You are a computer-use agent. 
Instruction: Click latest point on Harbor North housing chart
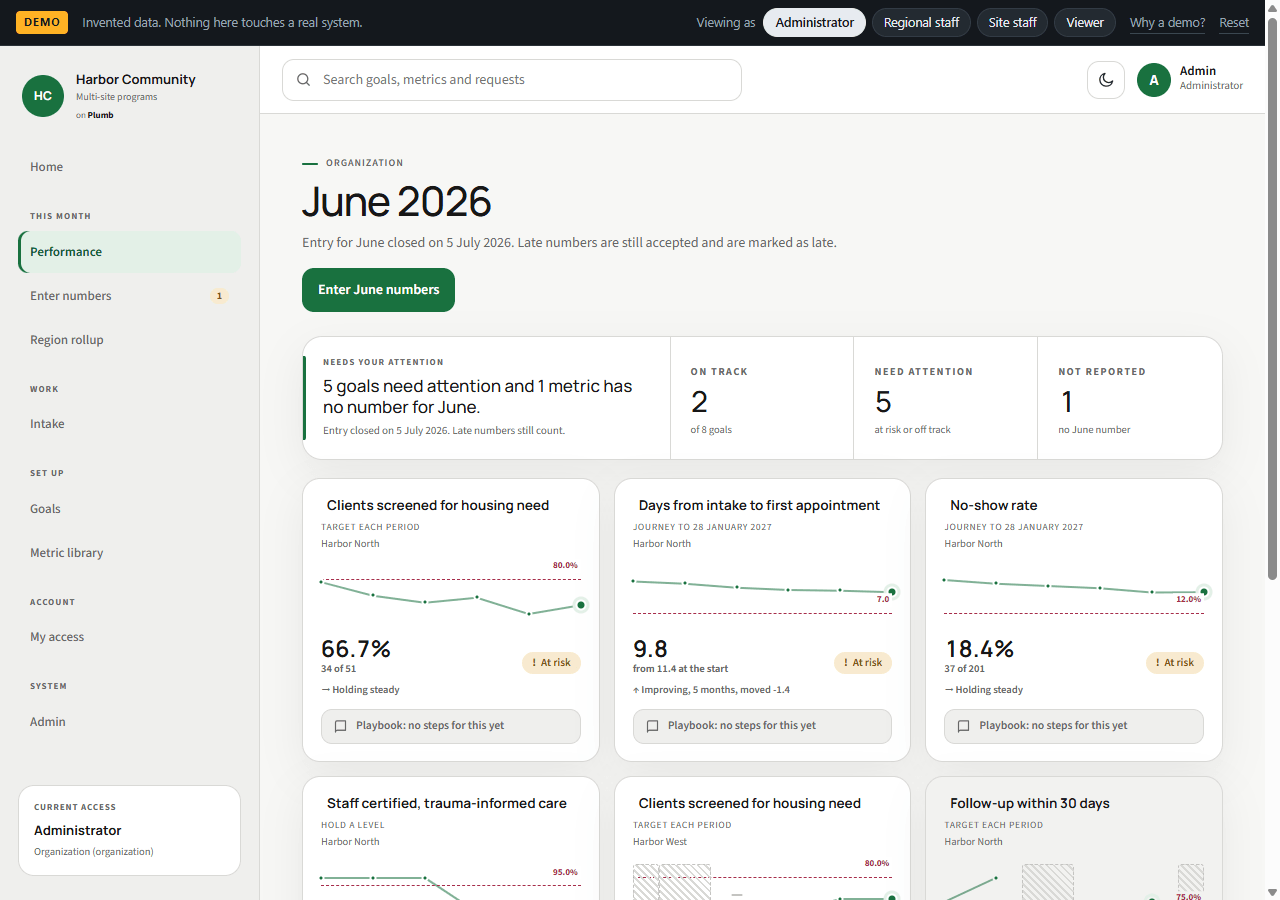click(x=581, y=605)
